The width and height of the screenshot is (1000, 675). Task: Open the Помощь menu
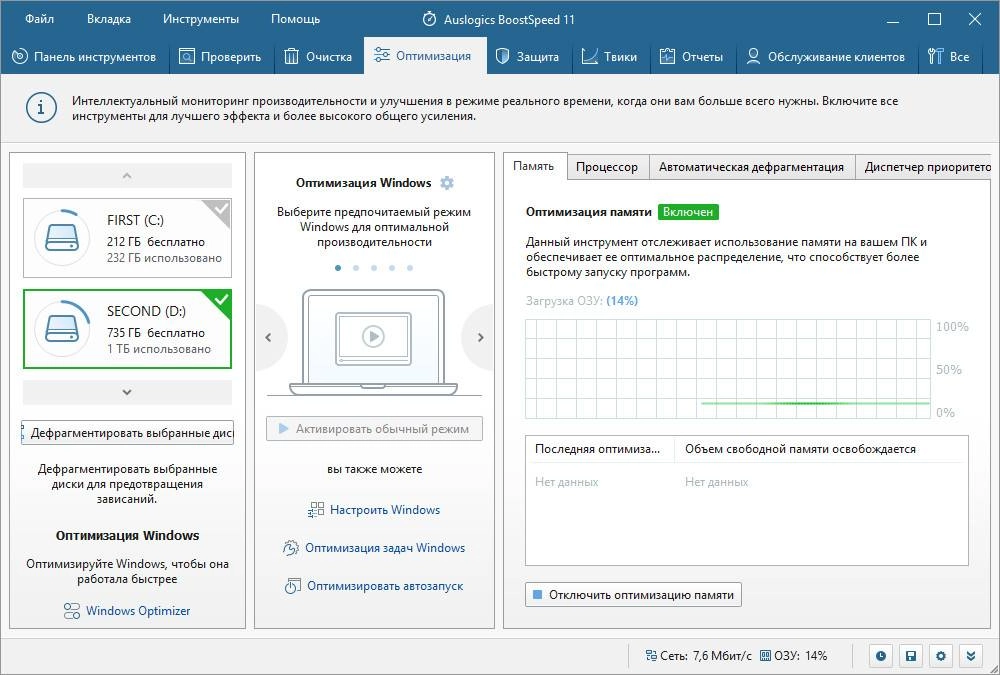pyautogui.click(x=295, y=19)
